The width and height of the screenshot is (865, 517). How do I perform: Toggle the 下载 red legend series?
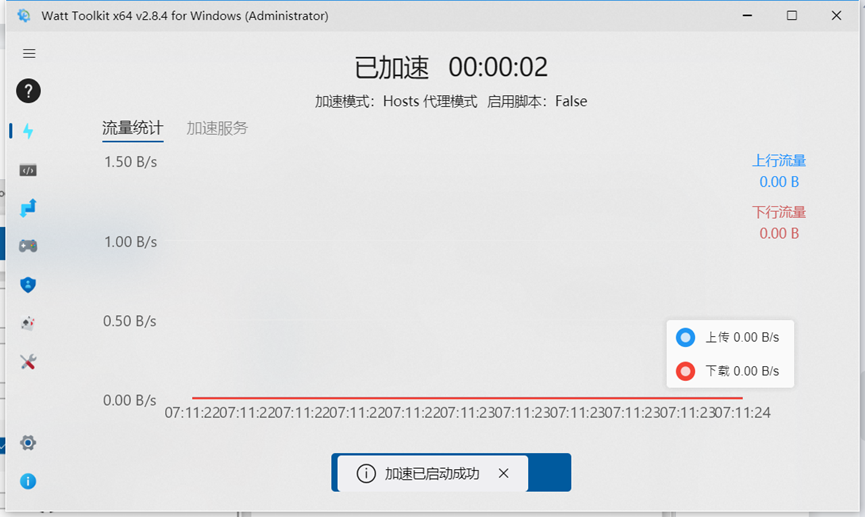pos(729,371)
